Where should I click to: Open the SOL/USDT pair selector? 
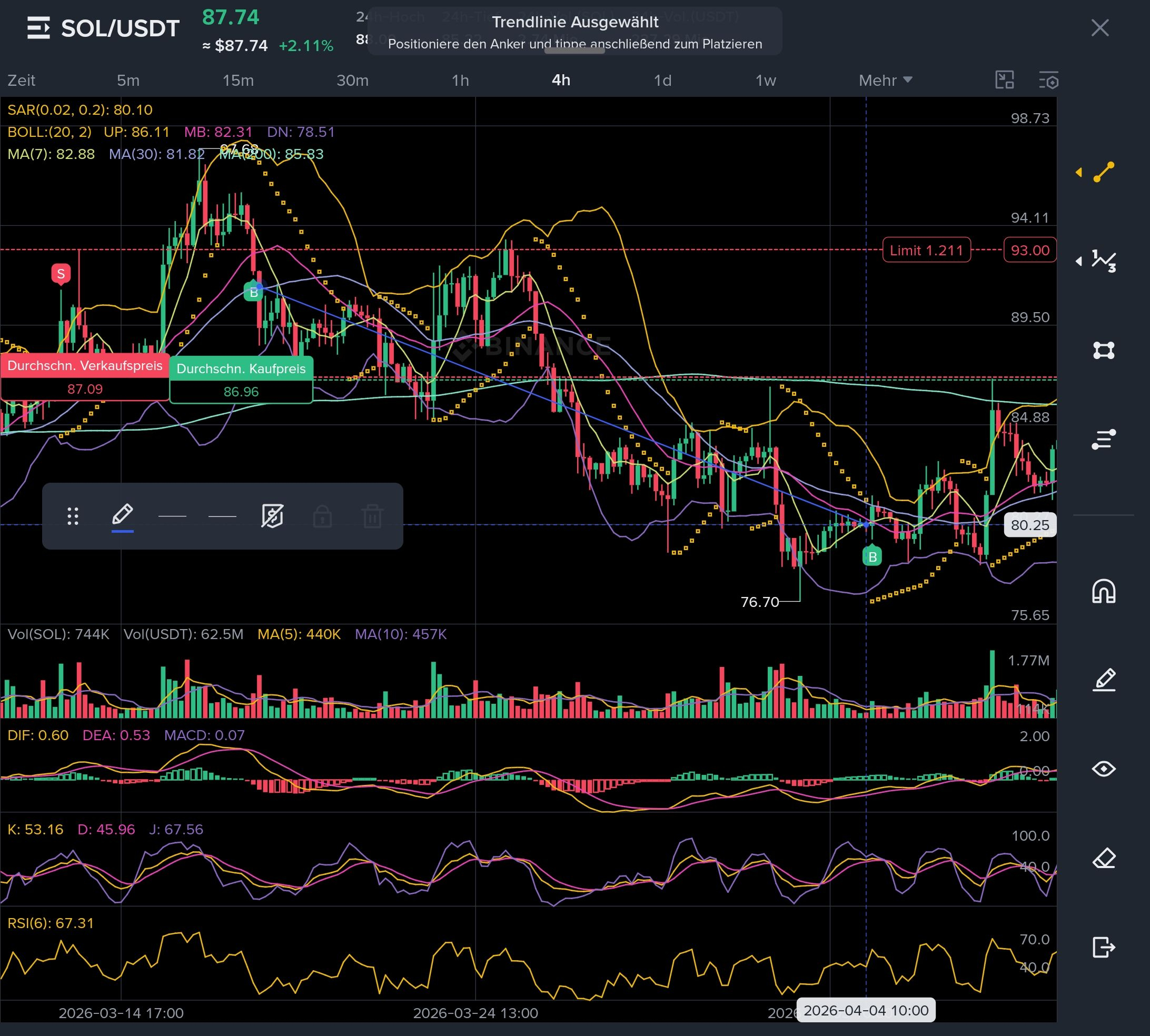(x=120, y=28)
